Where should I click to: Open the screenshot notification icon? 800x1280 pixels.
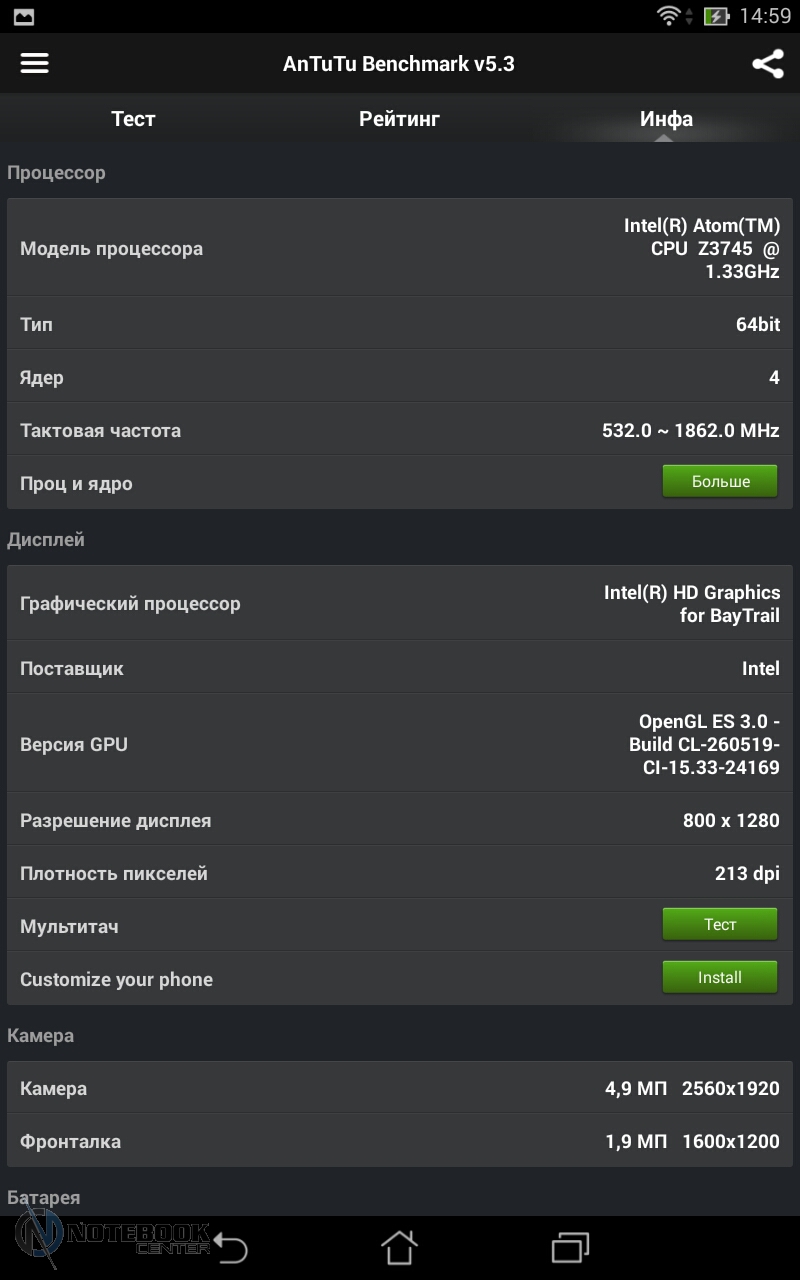coord(22,16)
